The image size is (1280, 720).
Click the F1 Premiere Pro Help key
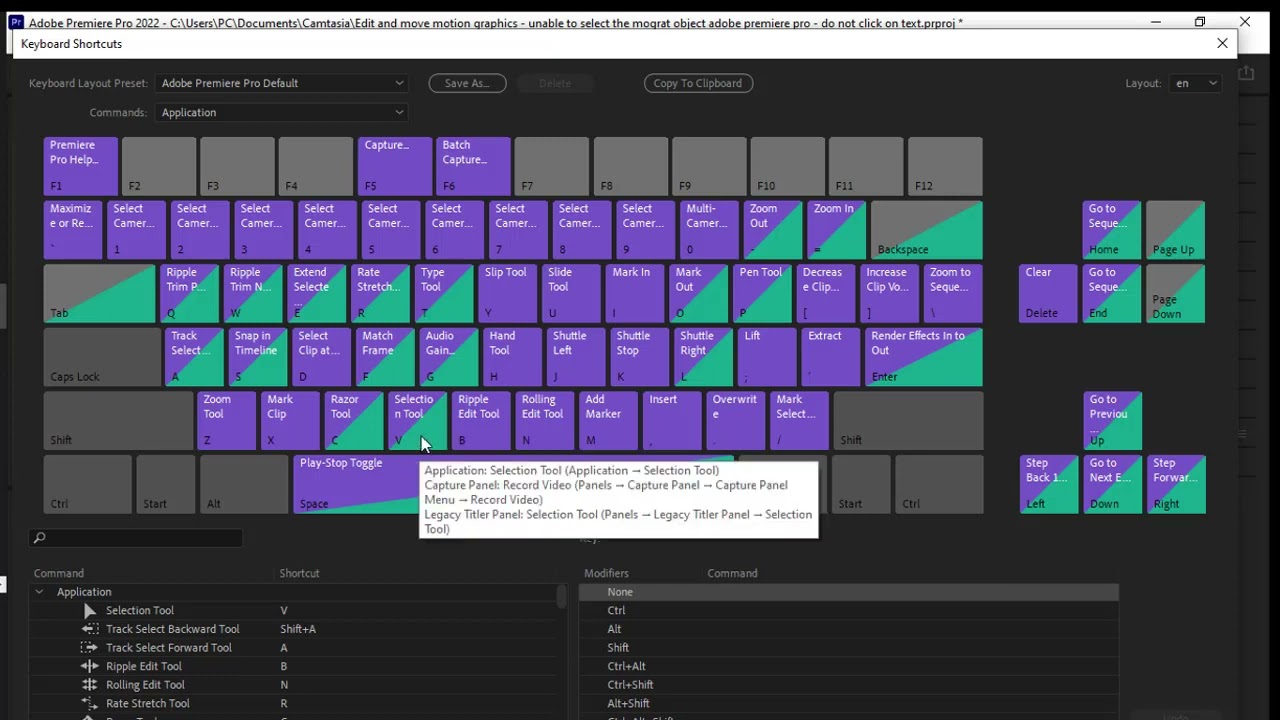click(x=81, y=166)
